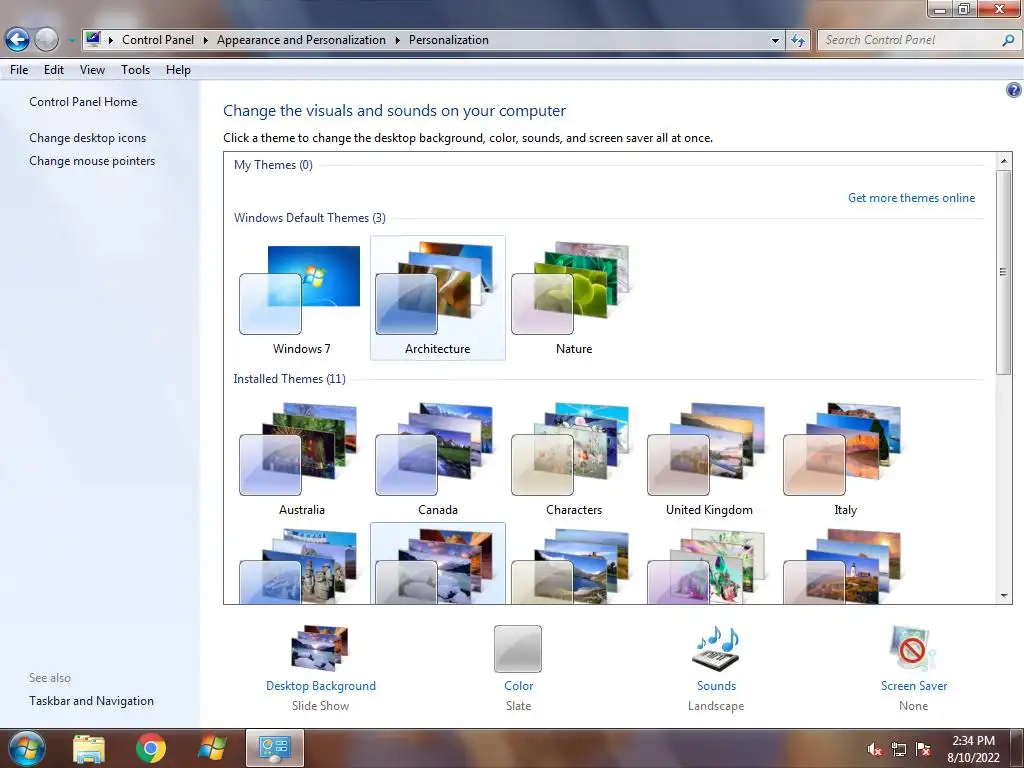Image resolution: width=1024 pixels, height=768 pixels.
Task: Apply the Canada theme
Action: tap(438, 459)
